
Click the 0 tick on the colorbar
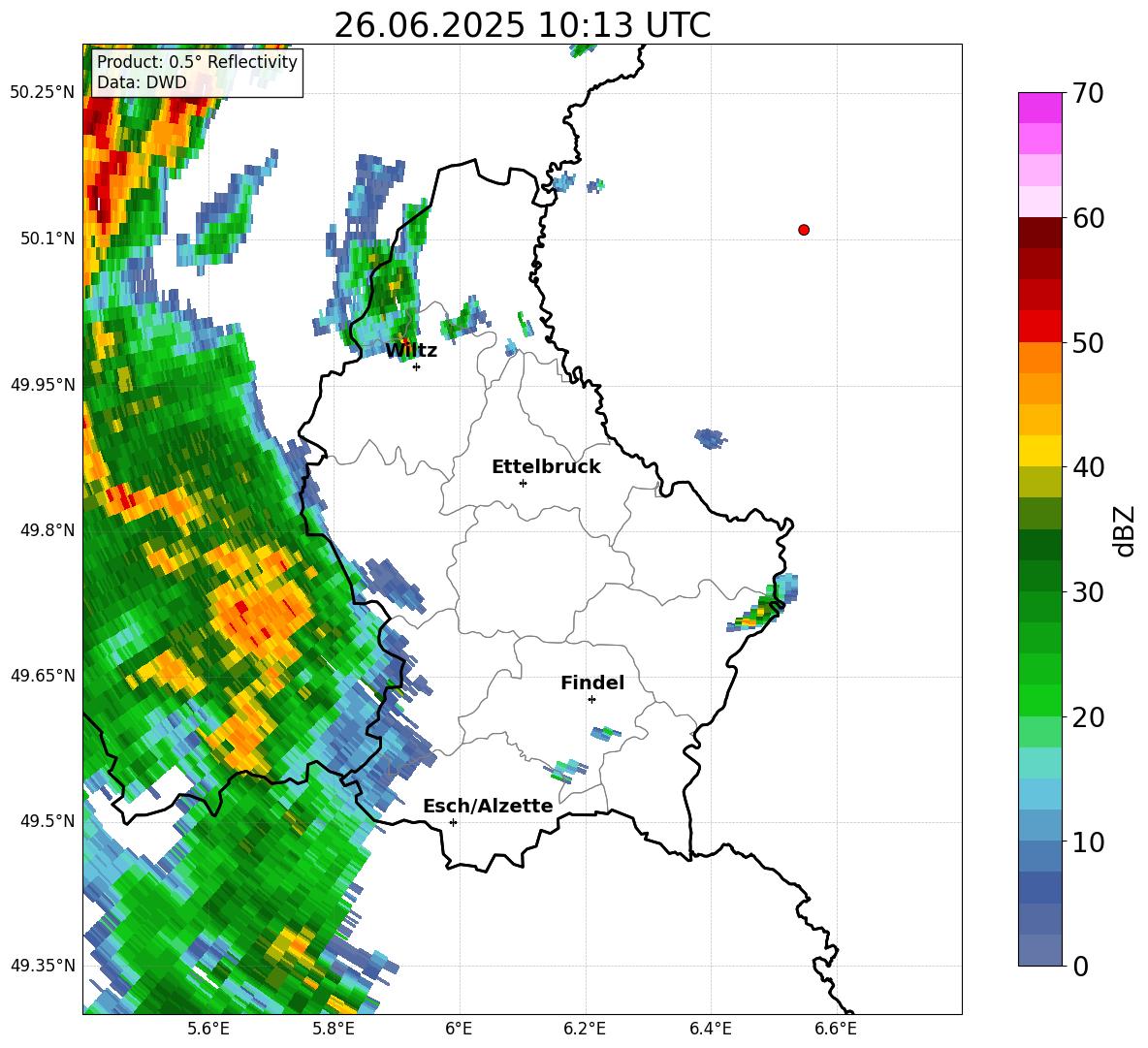1080,966
